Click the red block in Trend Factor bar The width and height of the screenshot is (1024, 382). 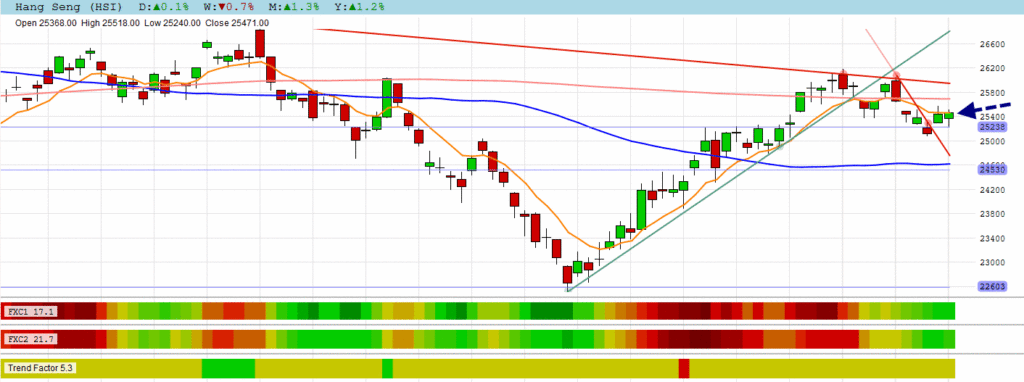pyautogui.click(x=684, y=368)
